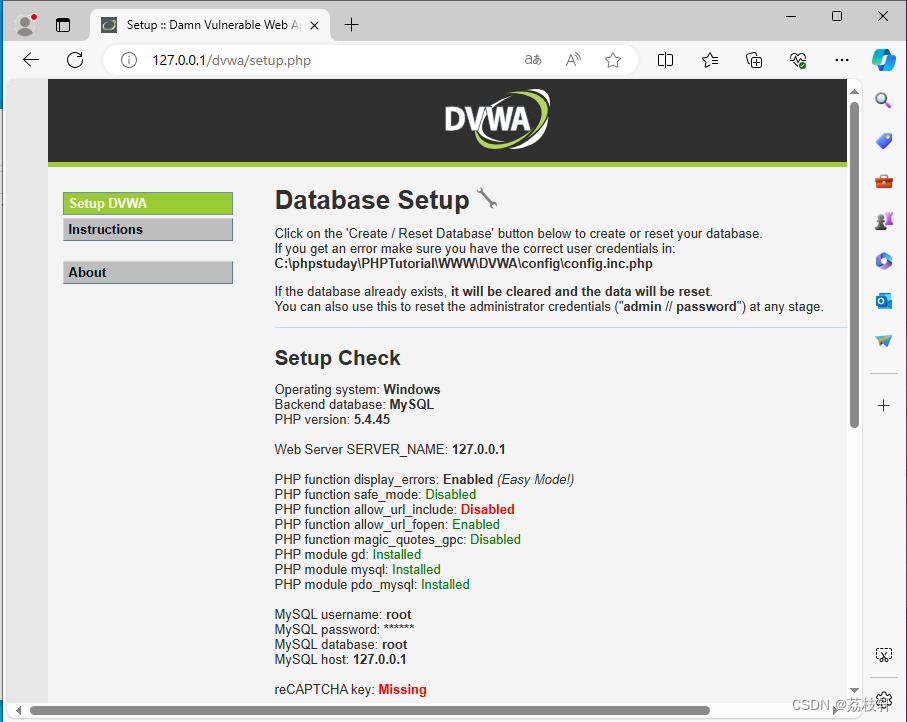Toggle split screen view icon
Image resolution: width=907 pixels, height=722 pixels.
coord(665,60)
